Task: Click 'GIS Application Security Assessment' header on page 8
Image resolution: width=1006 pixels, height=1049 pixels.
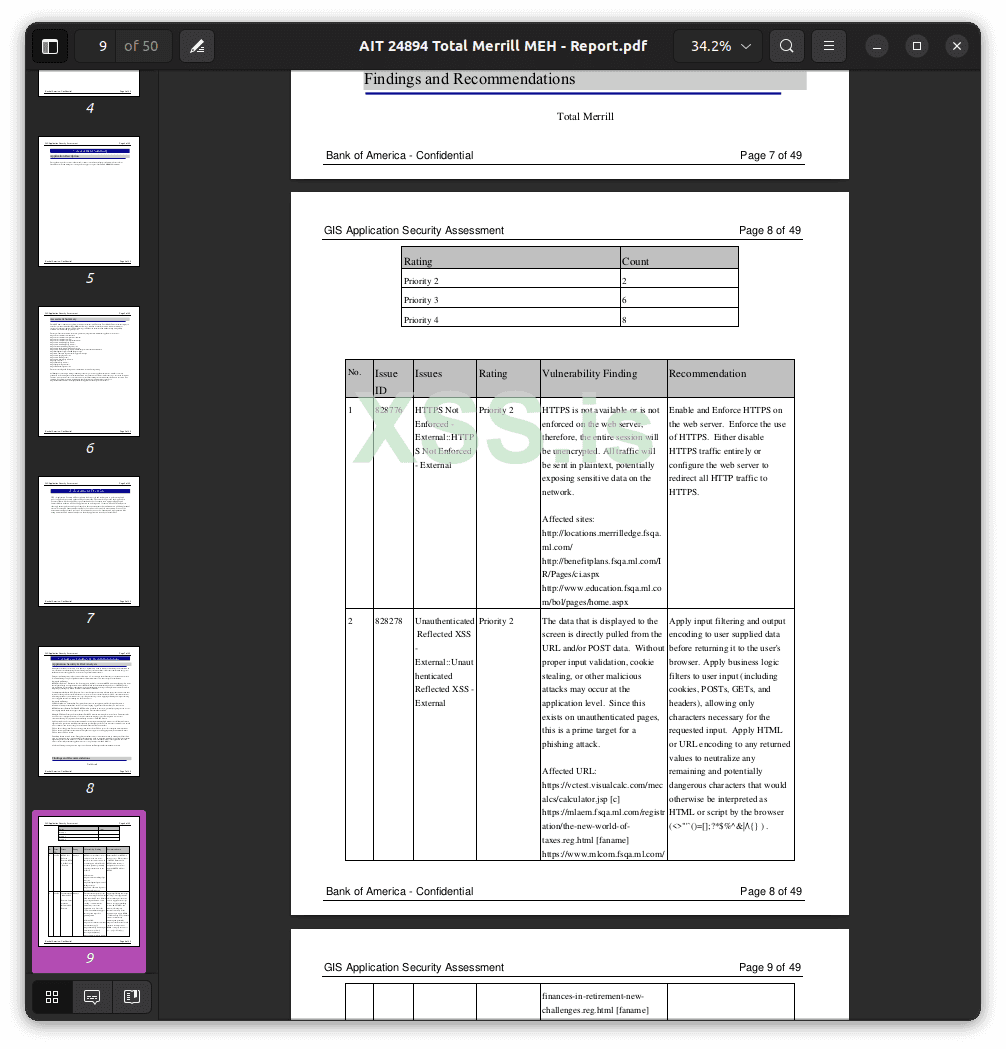Action: (x=414, y=230)
